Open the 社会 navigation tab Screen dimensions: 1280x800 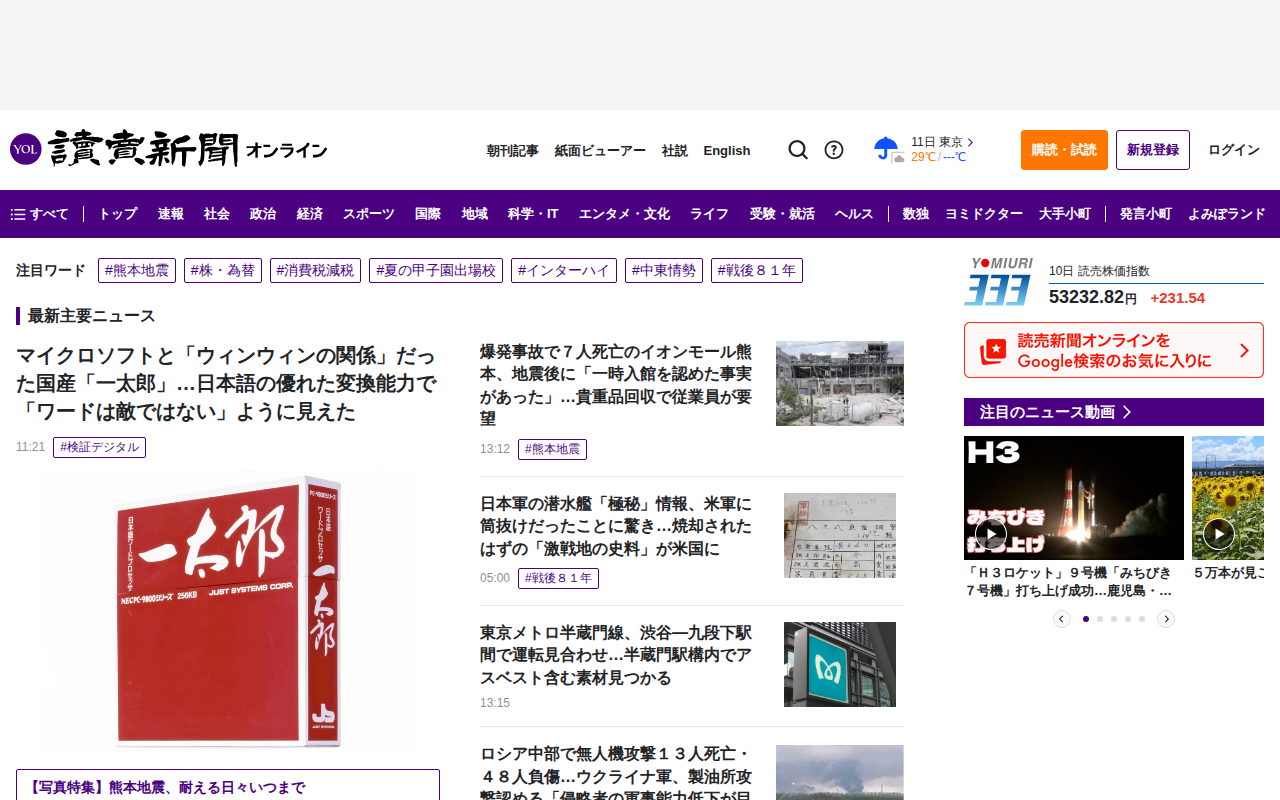point(217,214)
